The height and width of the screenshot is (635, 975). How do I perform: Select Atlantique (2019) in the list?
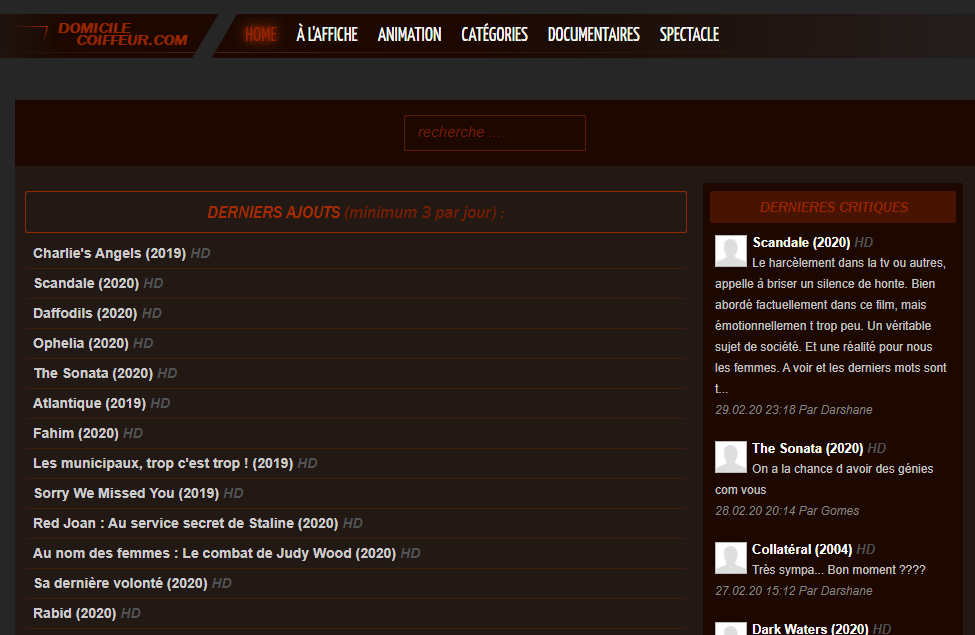pyautogui.click(x=90, y=403)
